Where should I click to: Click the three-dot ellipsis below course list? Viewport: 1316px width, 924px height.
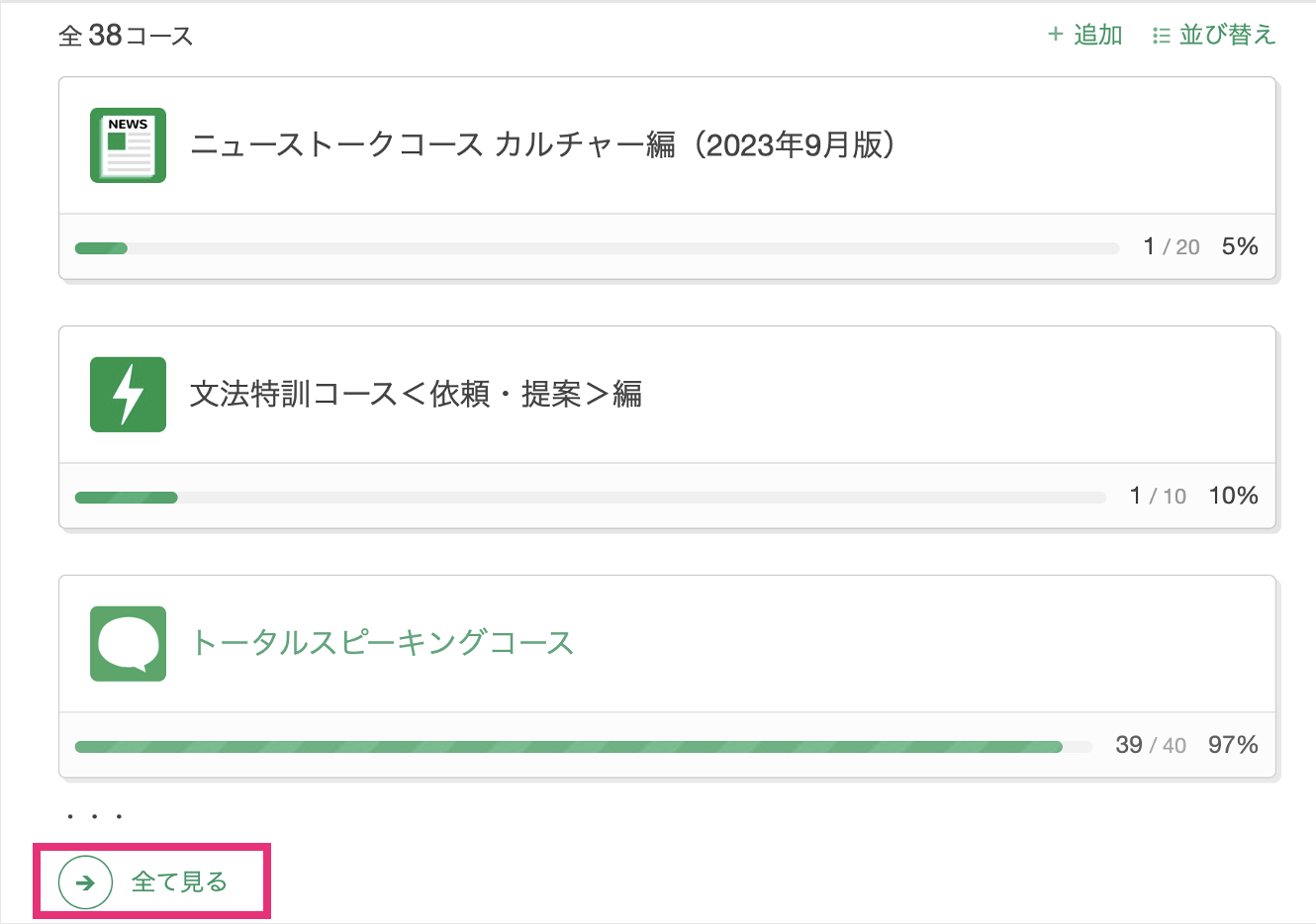[x=94, y=817]
